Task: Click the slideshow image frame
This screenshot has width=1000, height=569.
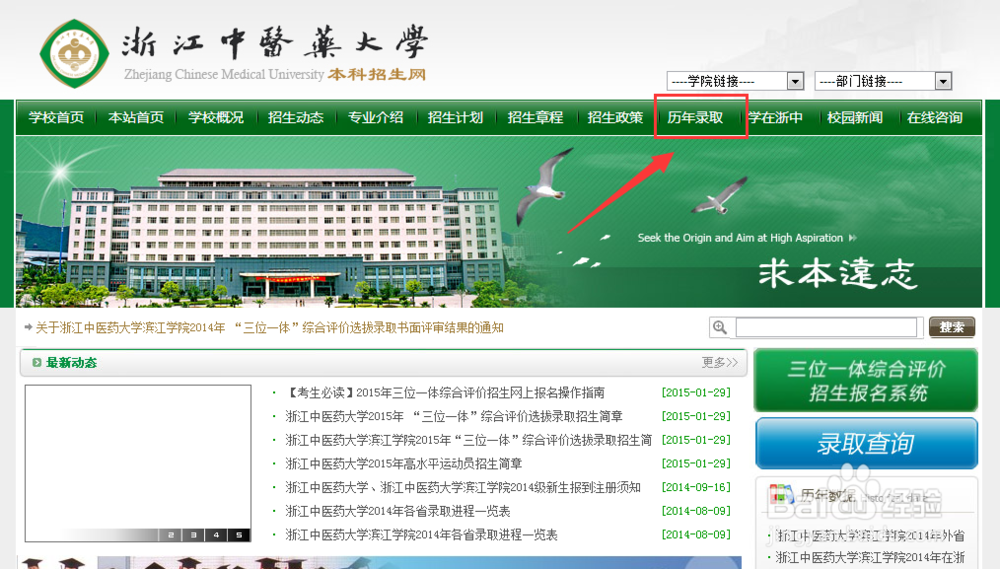Action: coord(138,463)
